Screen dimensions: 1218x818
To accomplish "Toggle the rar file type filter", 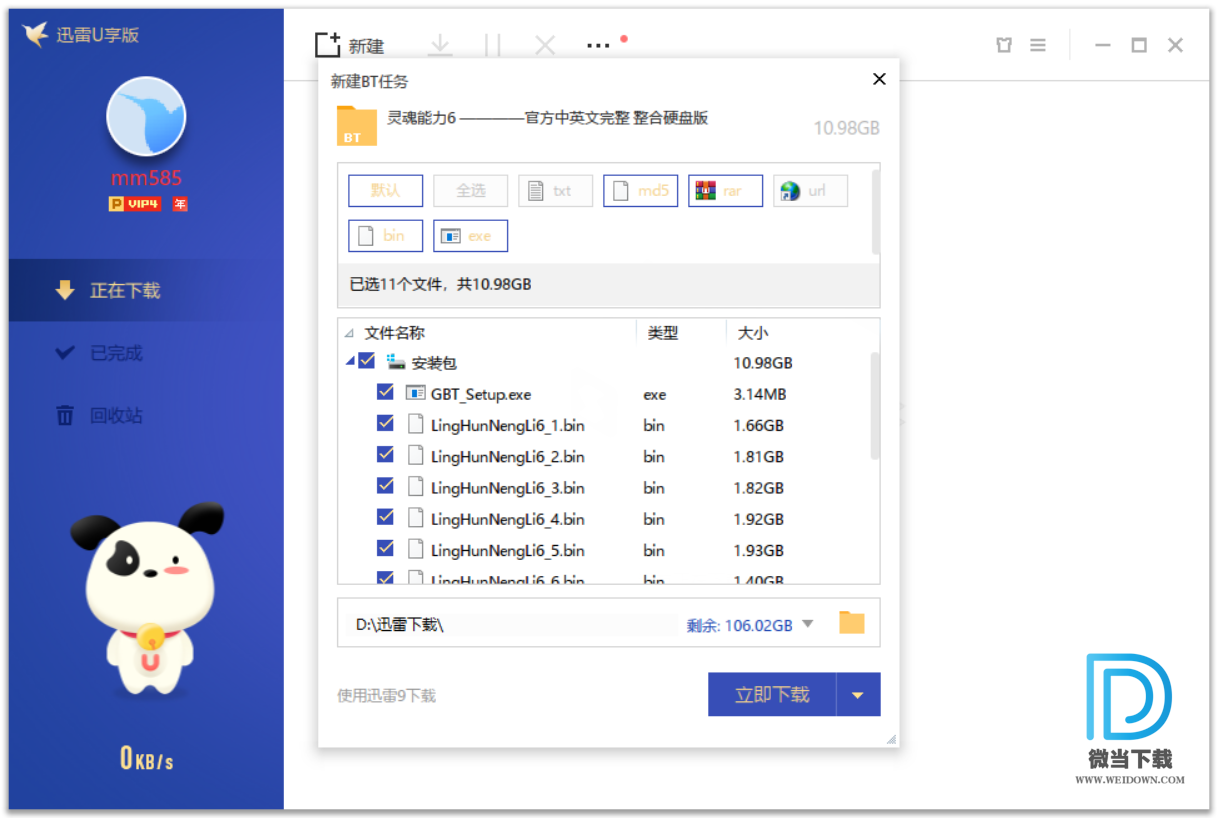I will point(726,191).
